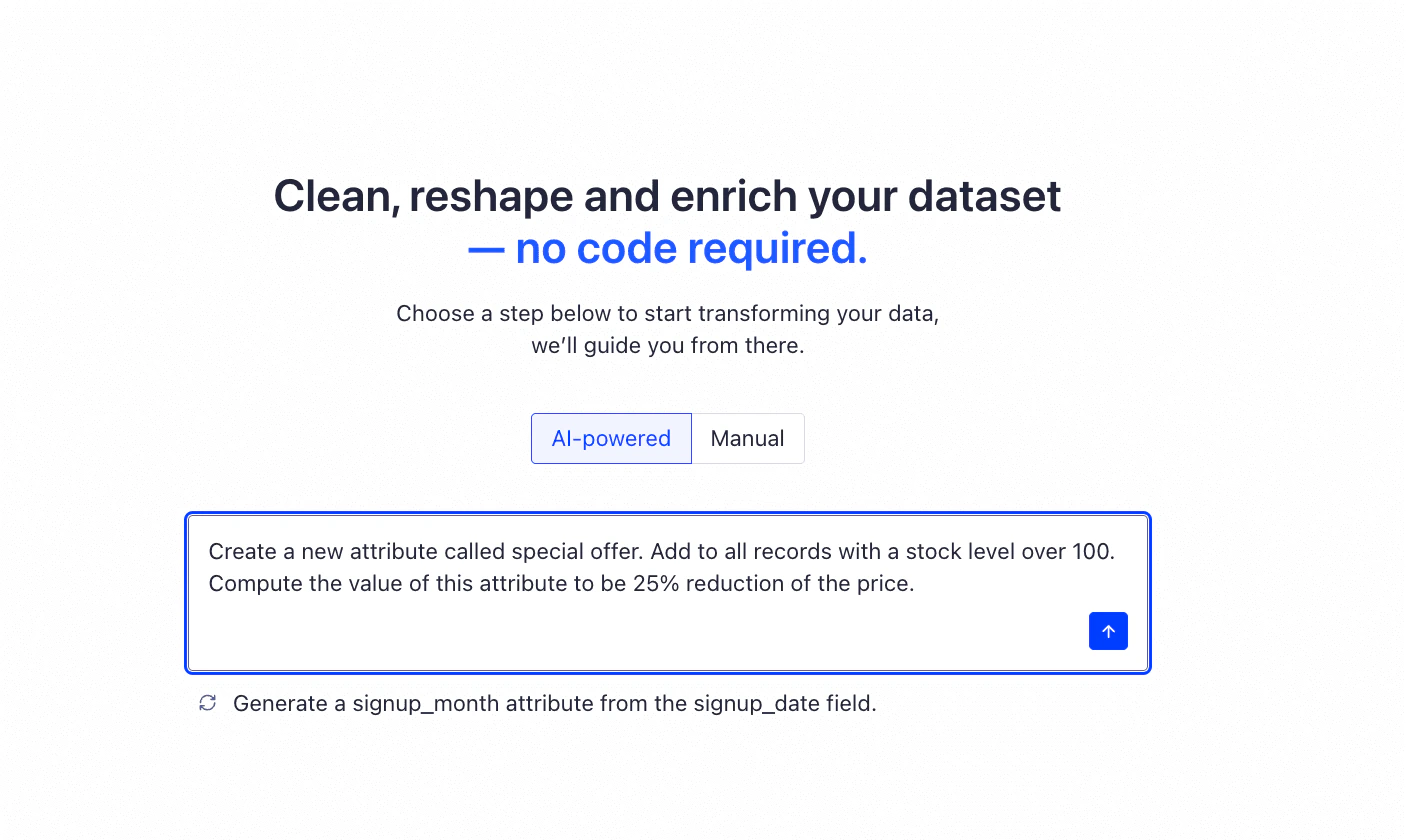Submit the special offer instruction via arrow icon

point(1108,631)
